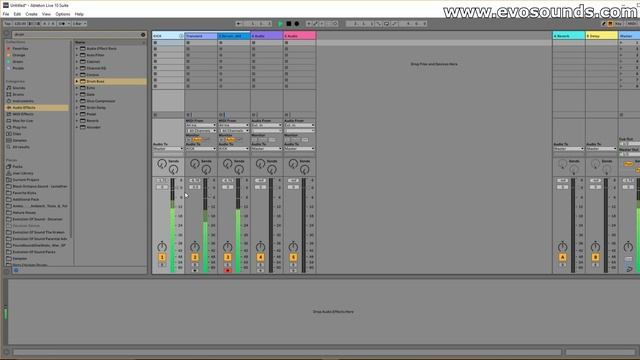Open the Samples category
This screenshot has width=640, height=360.
pos(20,140)
